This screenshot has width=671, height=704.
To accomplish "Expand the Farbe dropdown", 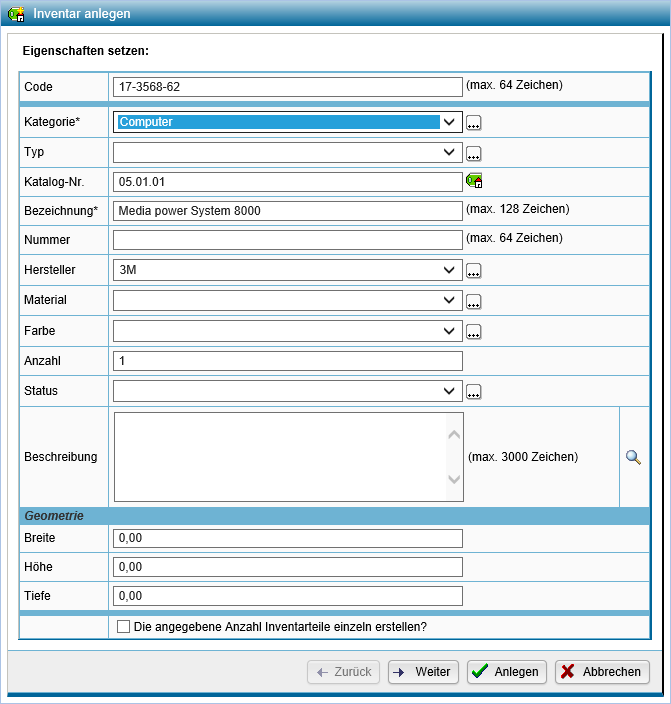I will coord(449,331).
